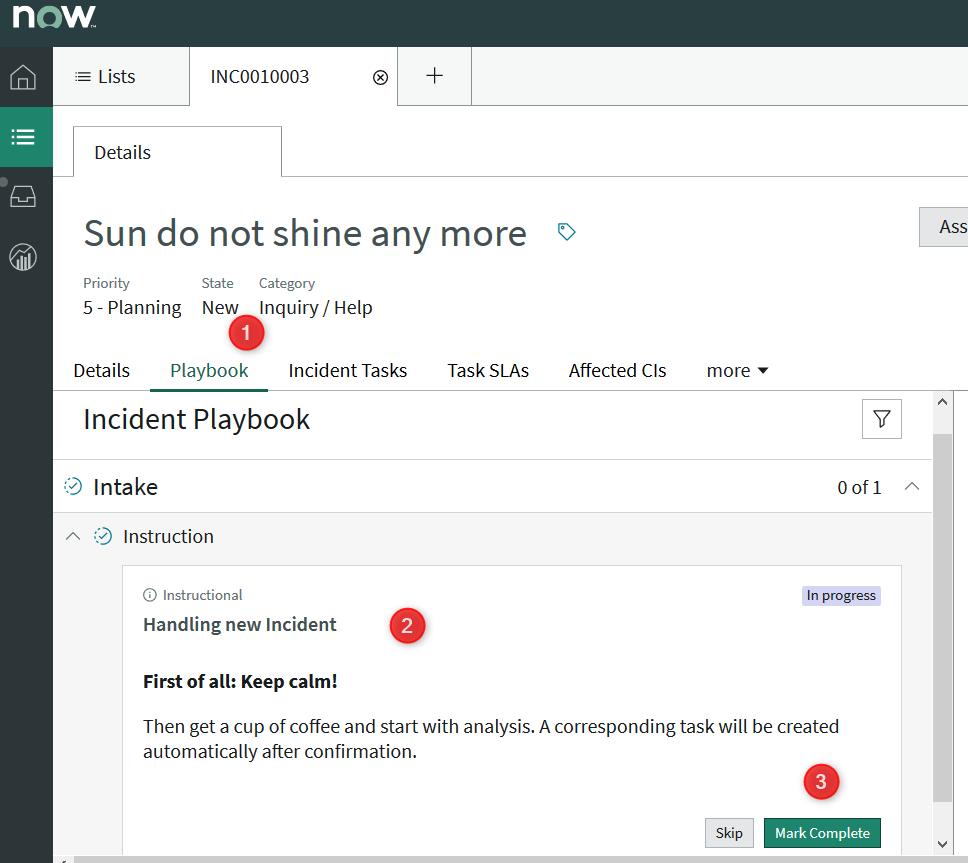Click the status icon next to Intake

click(73, 486)
